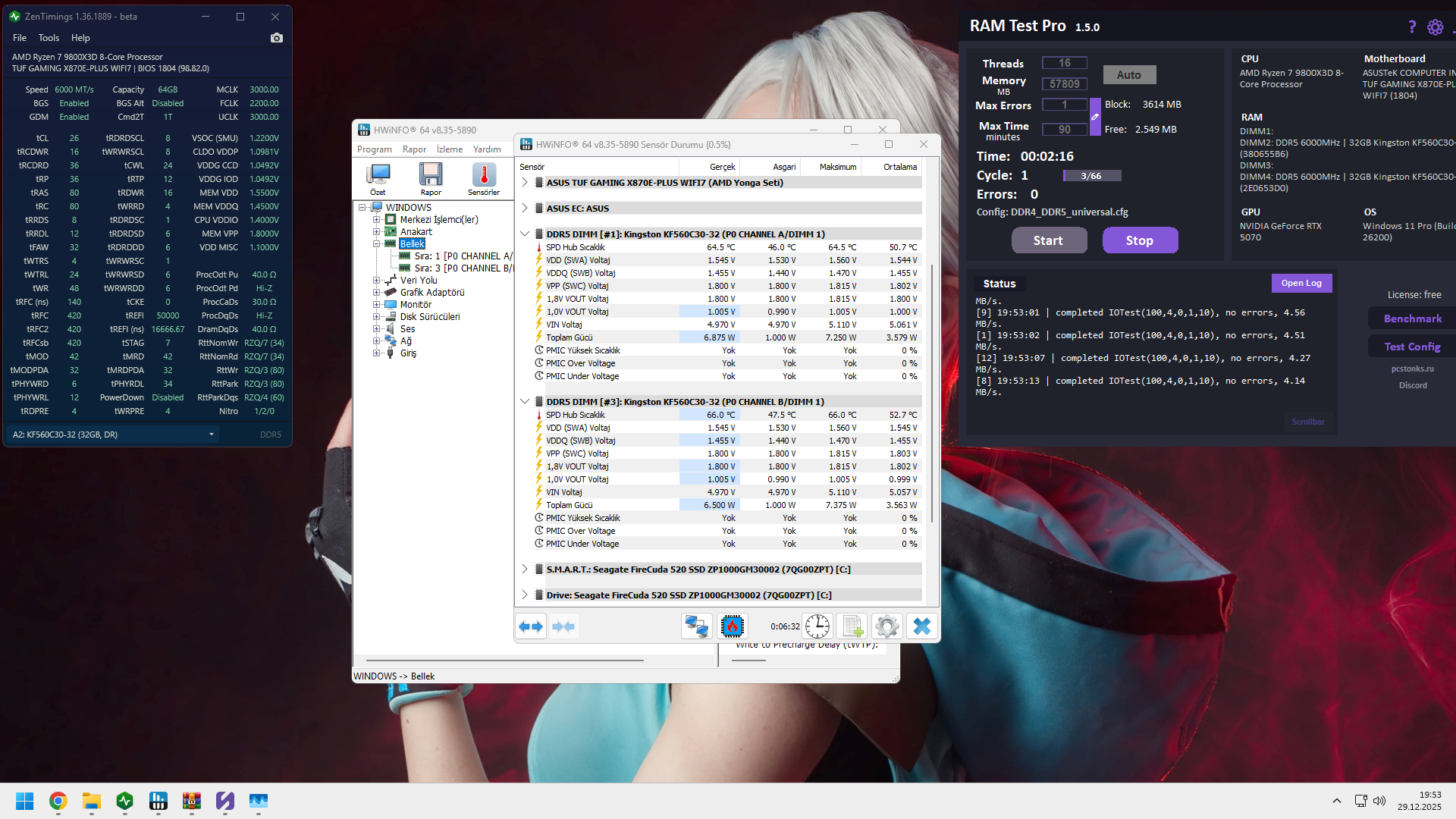1456x819 pixels.
Task: Click the Max Errors field showing 1
Action: (1065, 105)
